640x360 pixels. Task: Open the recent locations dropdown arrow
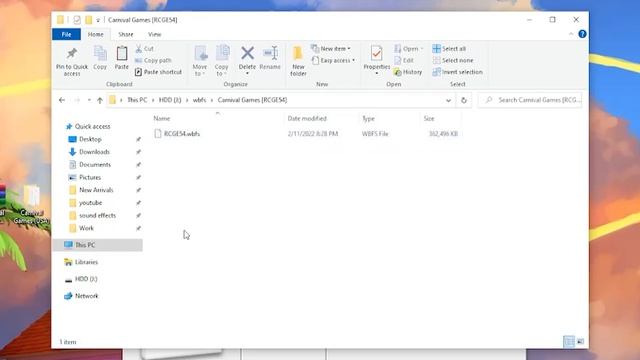tap(89, 100)
